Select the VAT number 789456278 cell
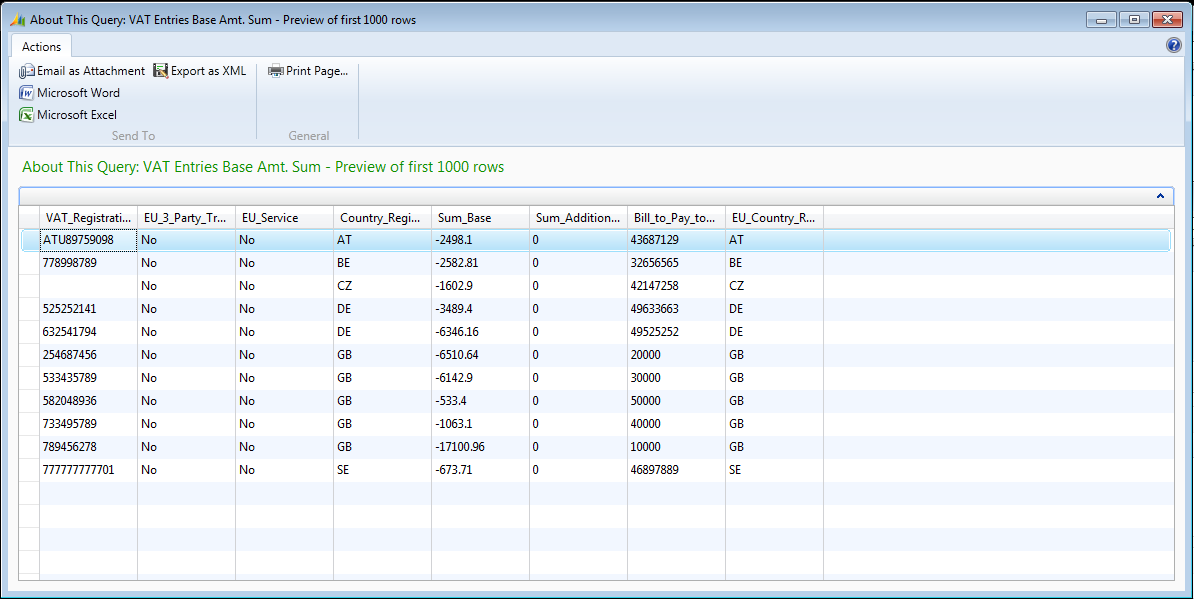 click(x=88, y=447)
